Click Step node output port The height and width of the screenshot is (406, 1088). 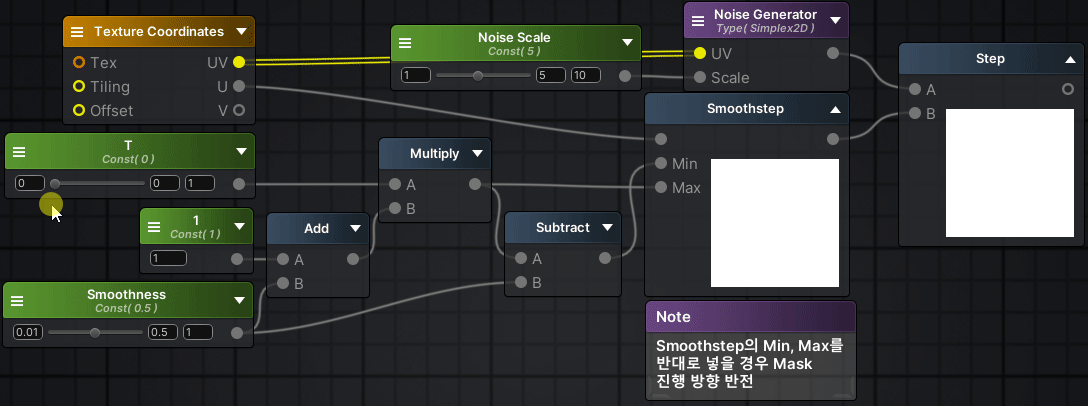point(1068,90)
